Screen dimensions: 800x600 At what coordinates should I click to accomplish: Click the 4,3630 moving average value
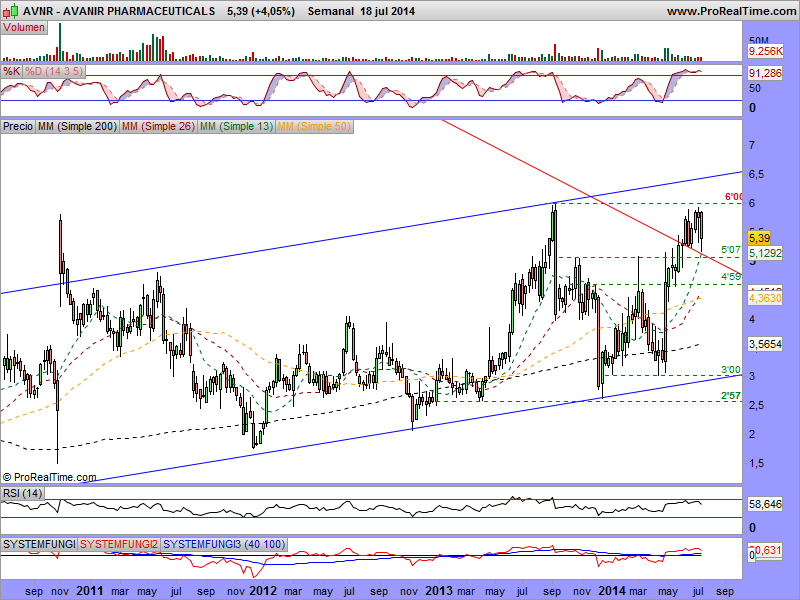coord(765,298)
